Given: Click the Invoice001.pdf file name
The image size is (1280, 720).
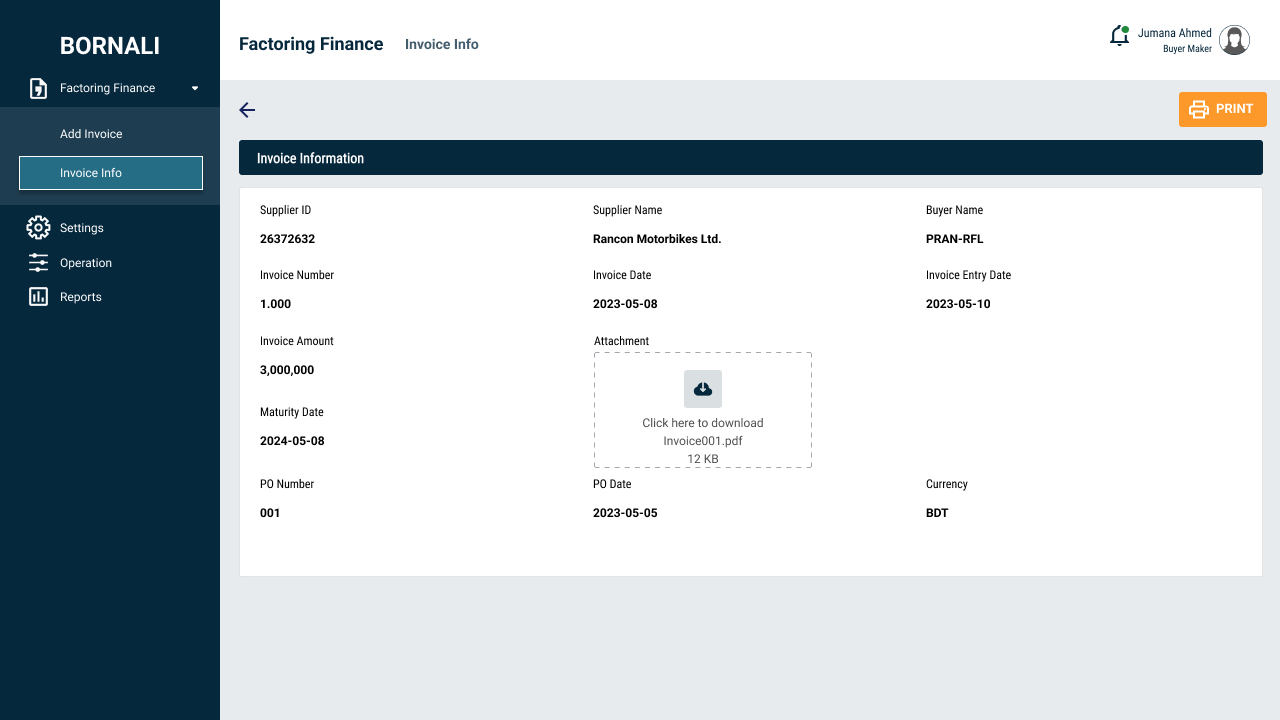Looking at the screenshot, I should click(703, 441).
